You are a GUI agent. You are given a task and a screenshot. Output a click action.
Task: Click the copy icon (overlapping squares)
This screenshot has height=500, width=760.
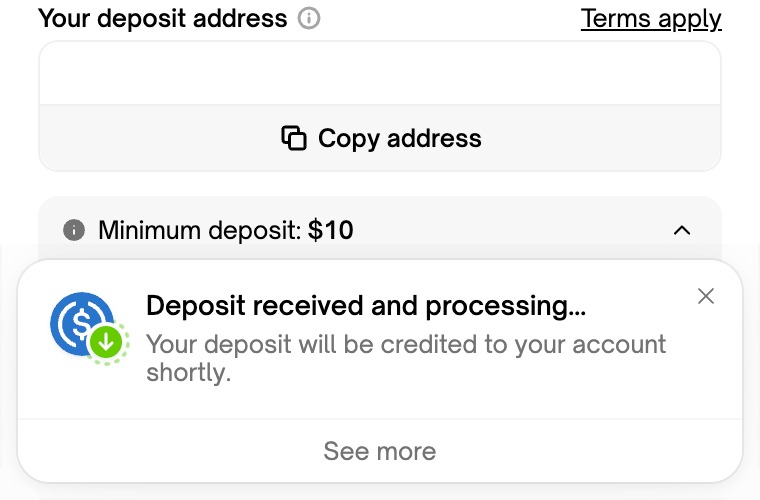click(294, 138)
